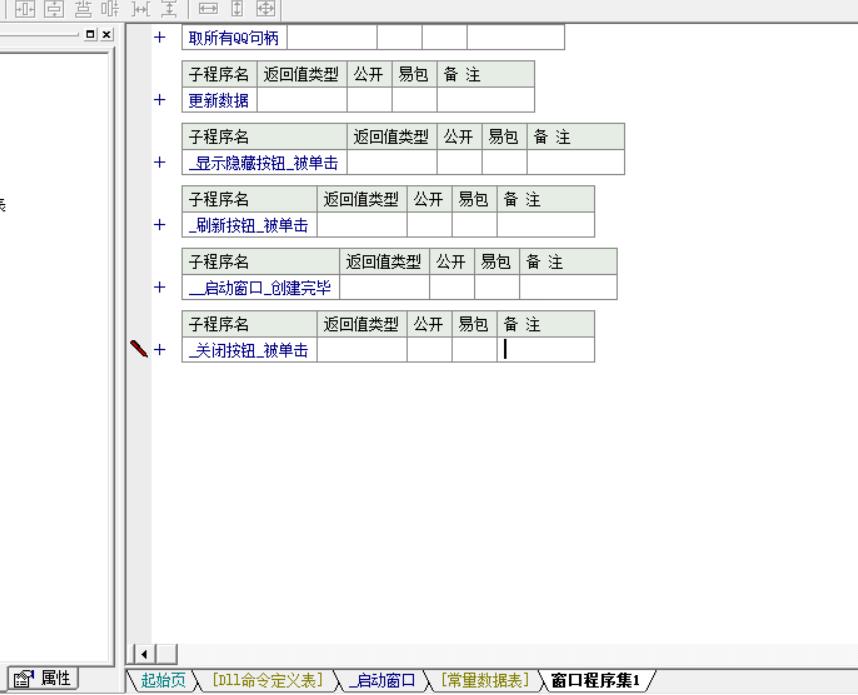Click the 公开 cell of _关闭按钮_被单击 row
858x695 pixels.
coord(430,350)
